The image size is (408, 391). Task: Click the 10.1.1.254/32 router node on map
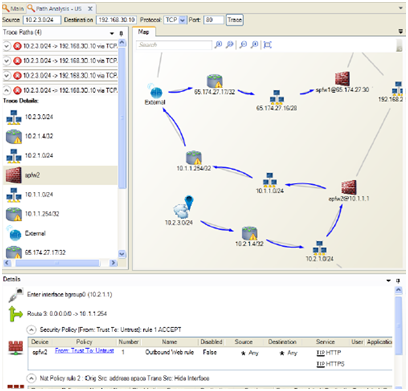point(194,158)
